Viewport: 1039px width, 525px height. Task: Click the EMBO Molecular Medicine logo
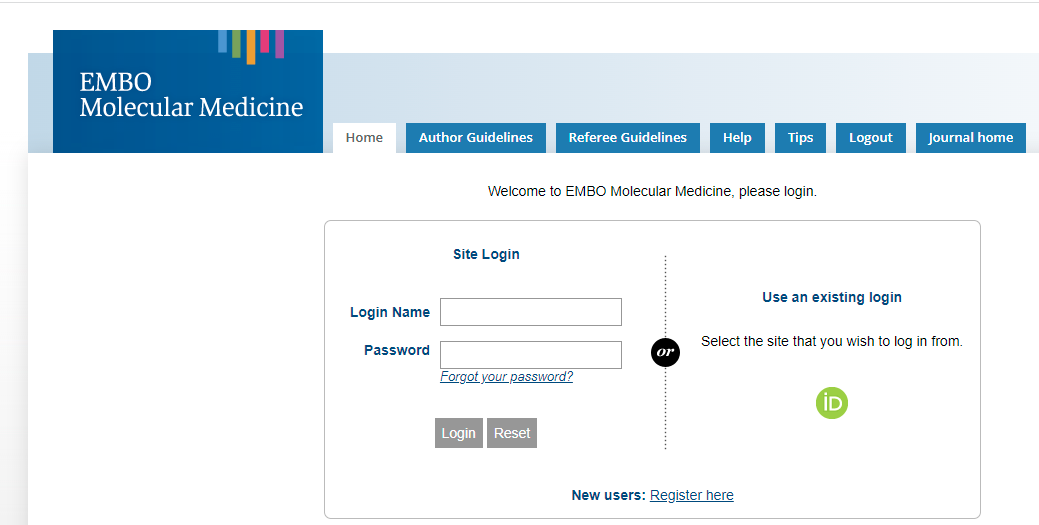(190, 95)
